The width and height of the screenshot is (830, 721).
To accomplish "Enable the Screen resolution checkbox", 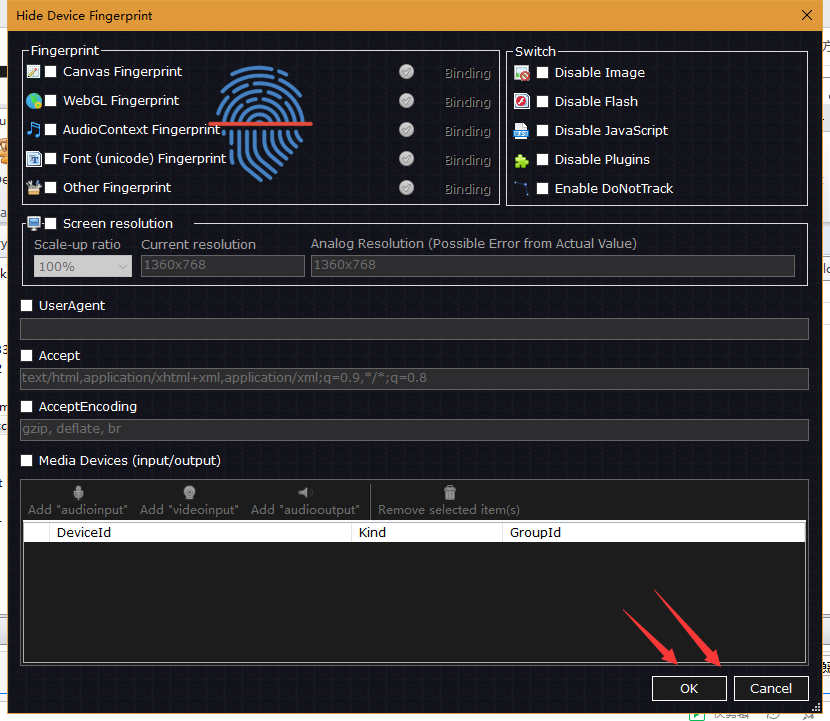I will click(x=51, y=224).
